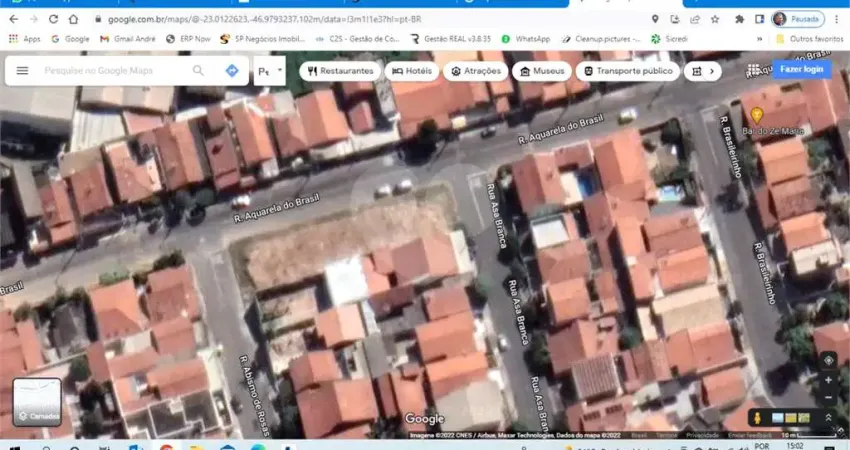Show hidden bookmarks with double chevron

pos(759,39)
